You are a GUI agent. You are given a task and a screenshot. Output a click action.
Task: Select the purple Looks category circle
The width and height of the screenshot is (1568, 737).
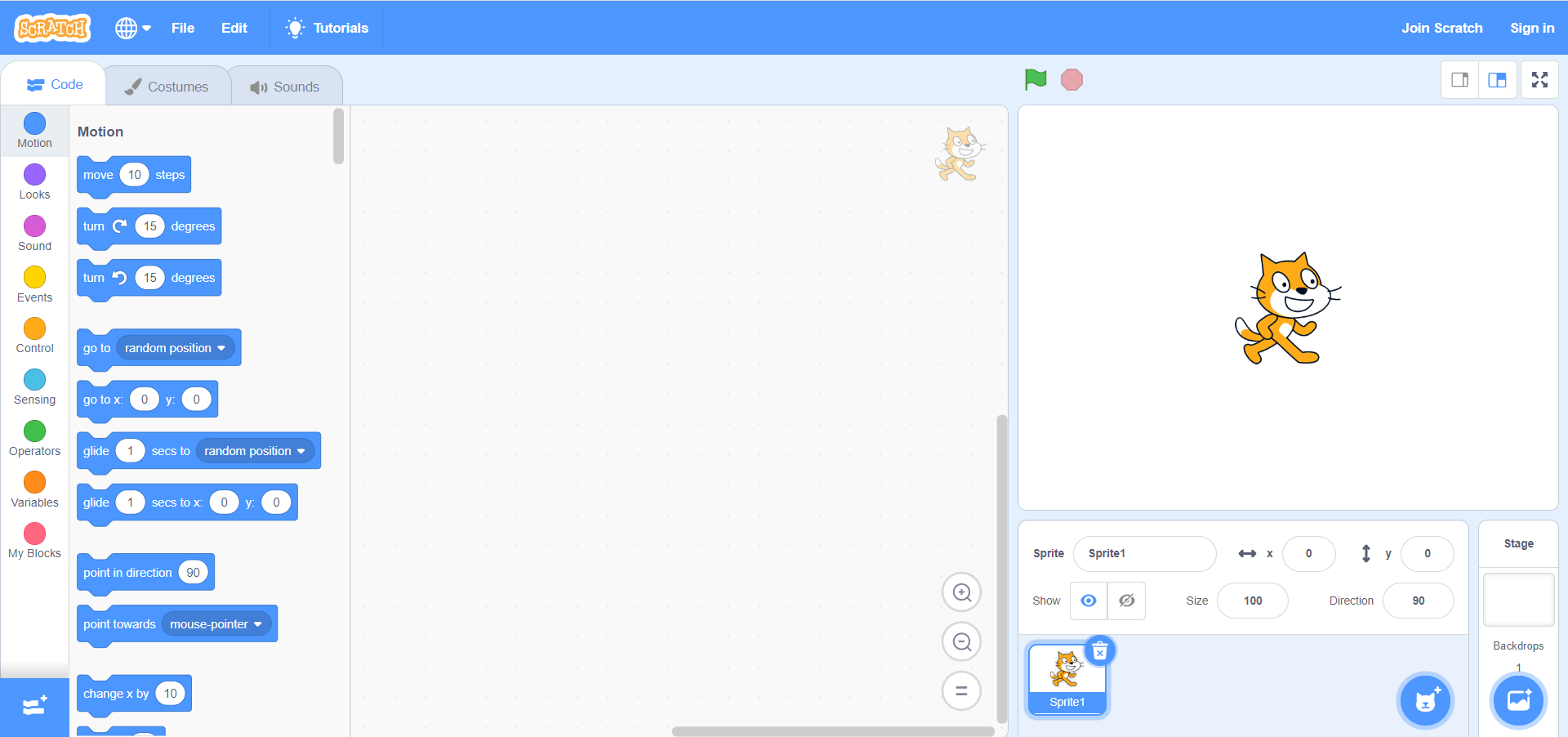pyautogui.click(x=34, y=175)
